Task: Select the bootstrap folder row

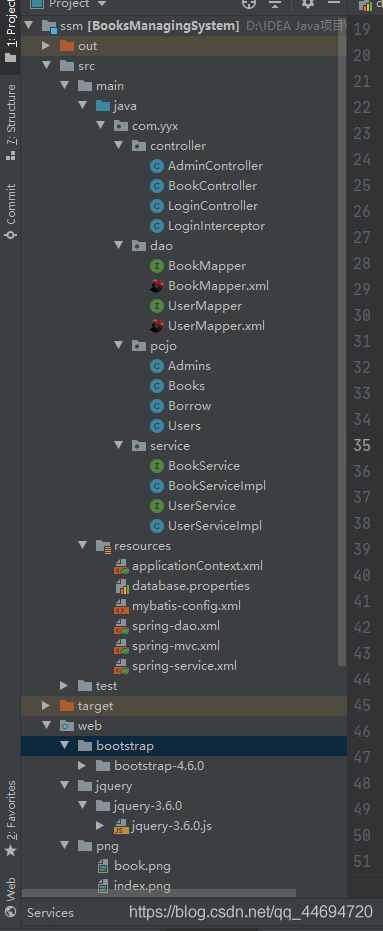Action: click(183, 746)
